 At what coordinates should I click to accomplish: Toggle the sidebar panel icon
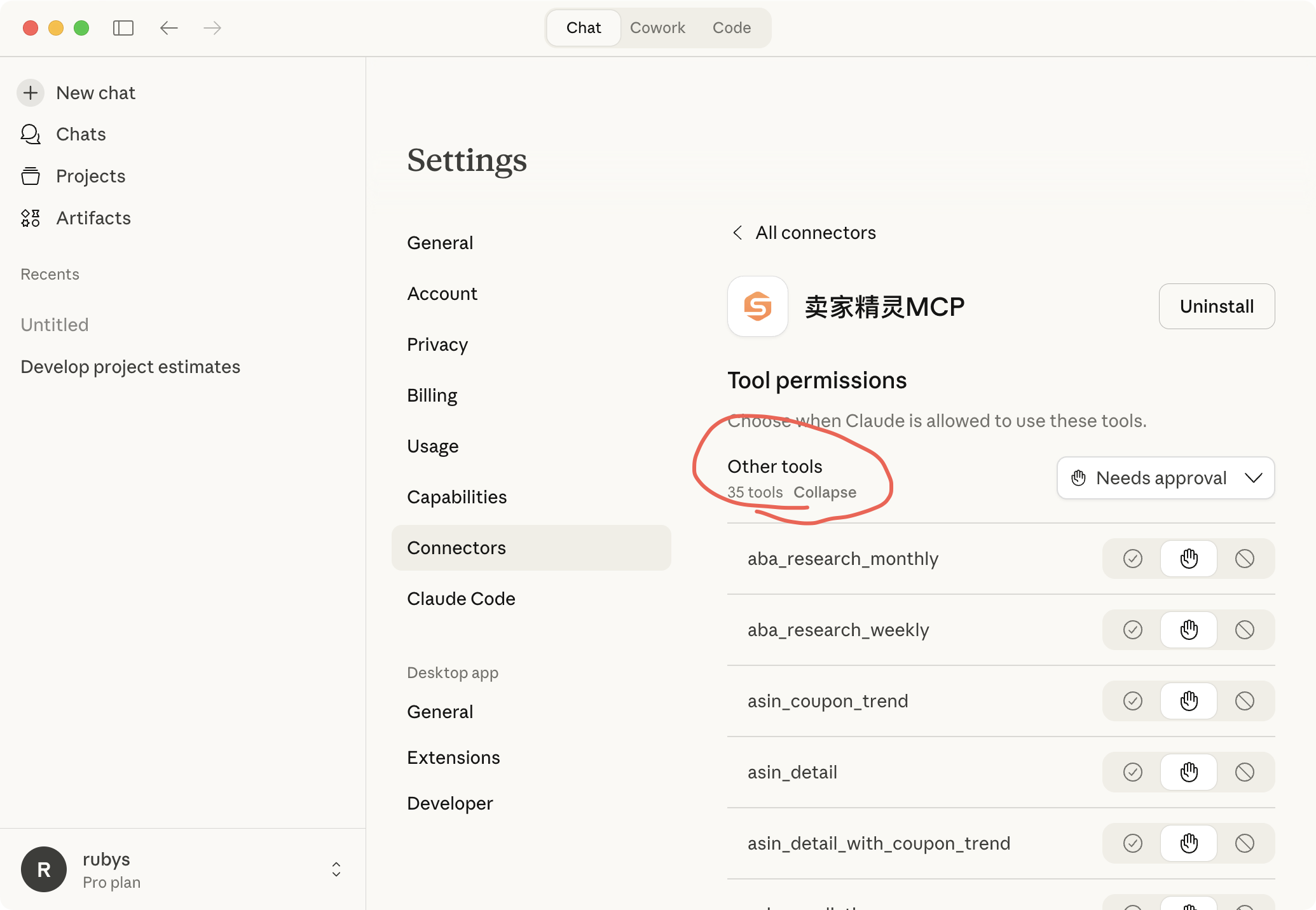coord(123,28)
